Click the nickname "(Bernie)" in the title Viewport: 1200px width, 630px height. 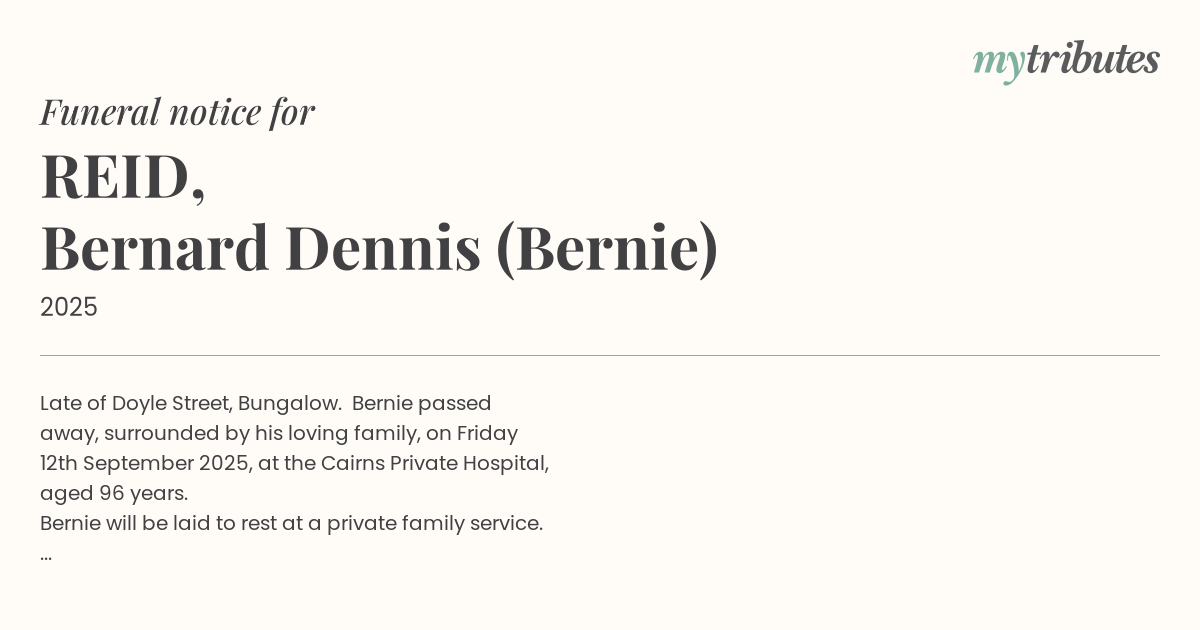click(x=607, y=248)
